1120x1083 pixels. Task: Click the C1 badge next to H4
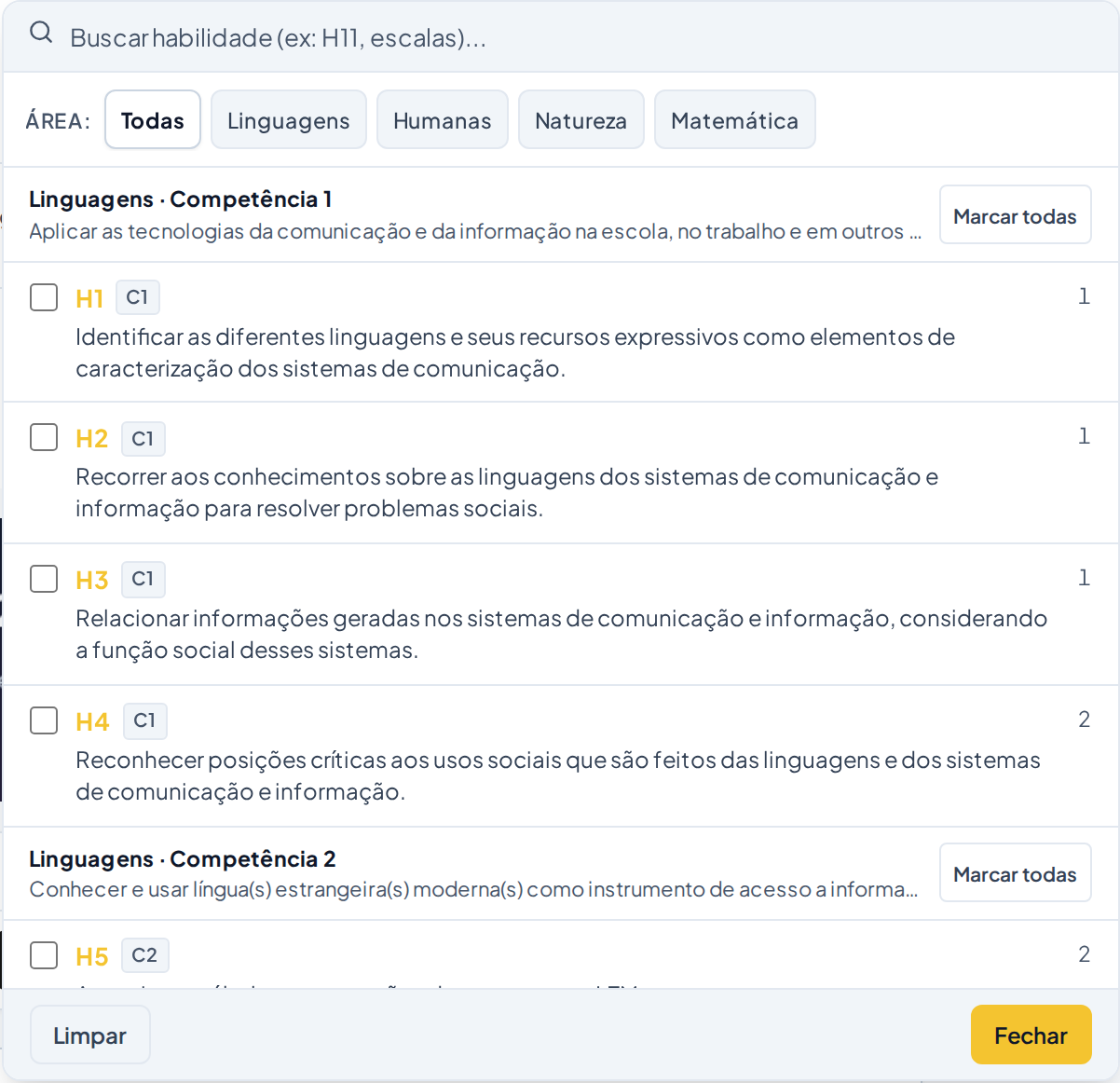point(145,720)
